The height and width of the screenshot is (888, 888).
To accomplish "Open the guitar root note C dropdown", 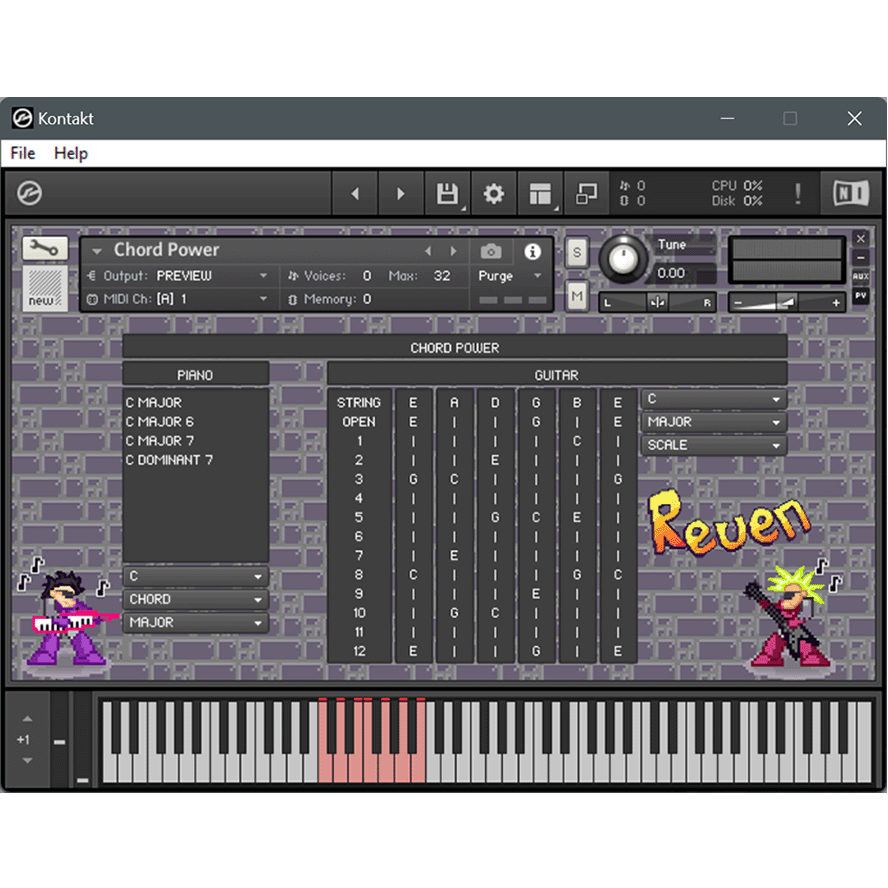I will 714,399.
